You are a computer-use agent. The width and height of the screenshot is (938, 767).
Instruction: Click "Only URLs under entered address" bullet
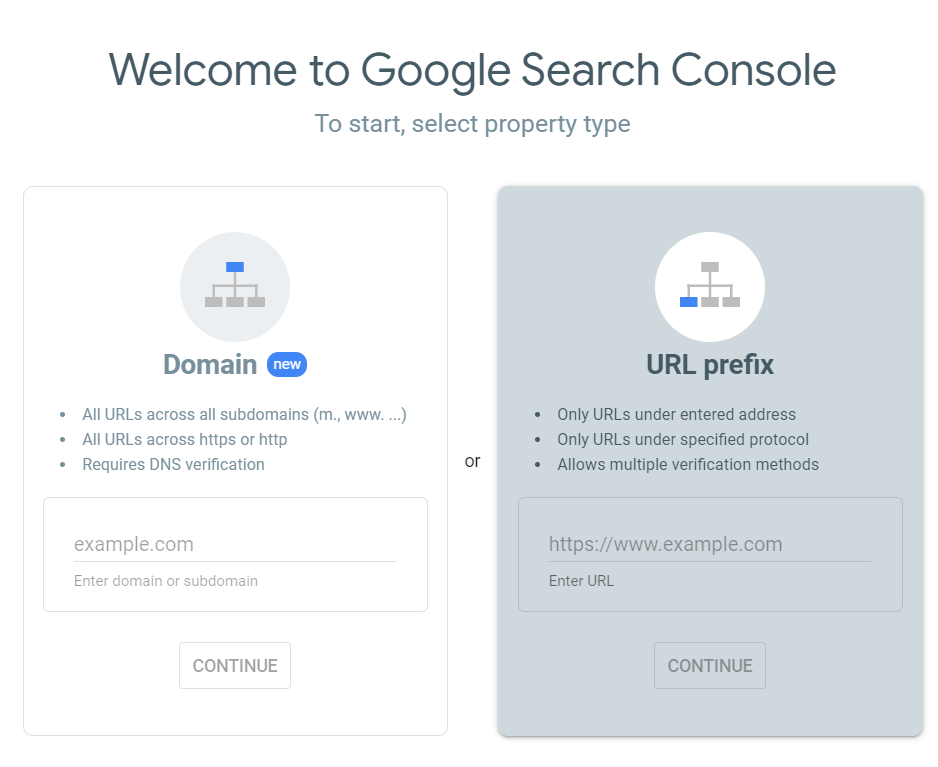coord(676,415)
